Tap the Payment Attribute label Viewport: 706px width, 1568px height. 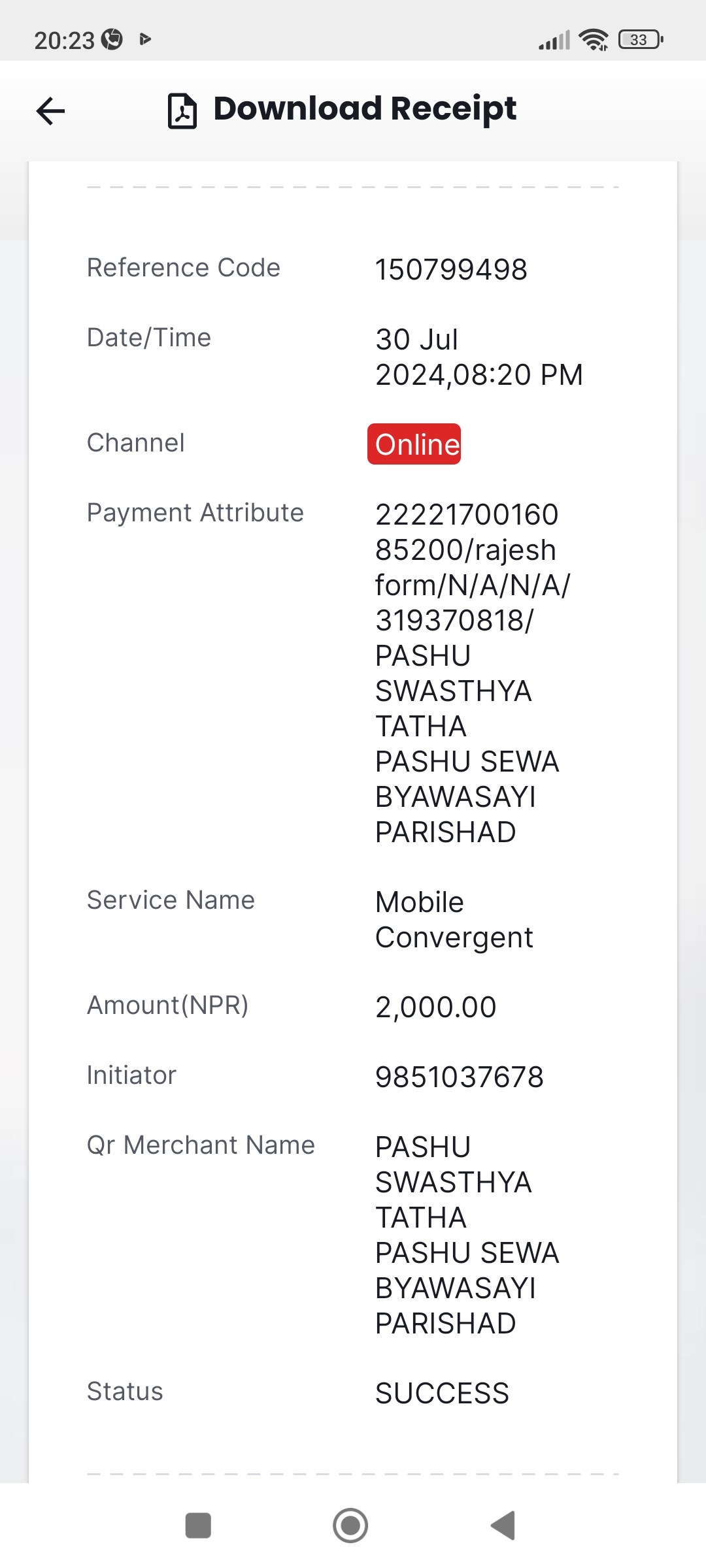[x=195, y=513]
